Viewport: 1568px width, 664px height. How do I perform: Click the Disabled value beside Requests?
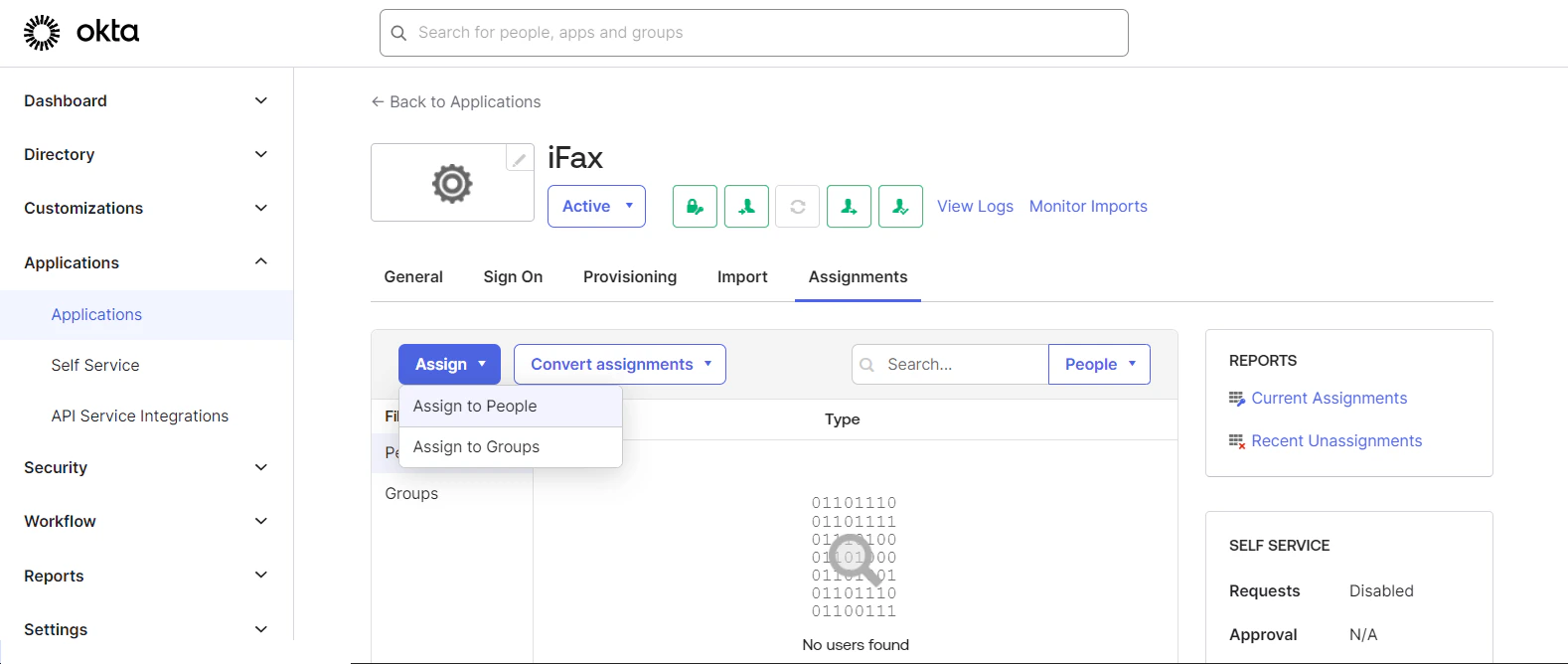pyautogui.click(x=1381, y=590)
